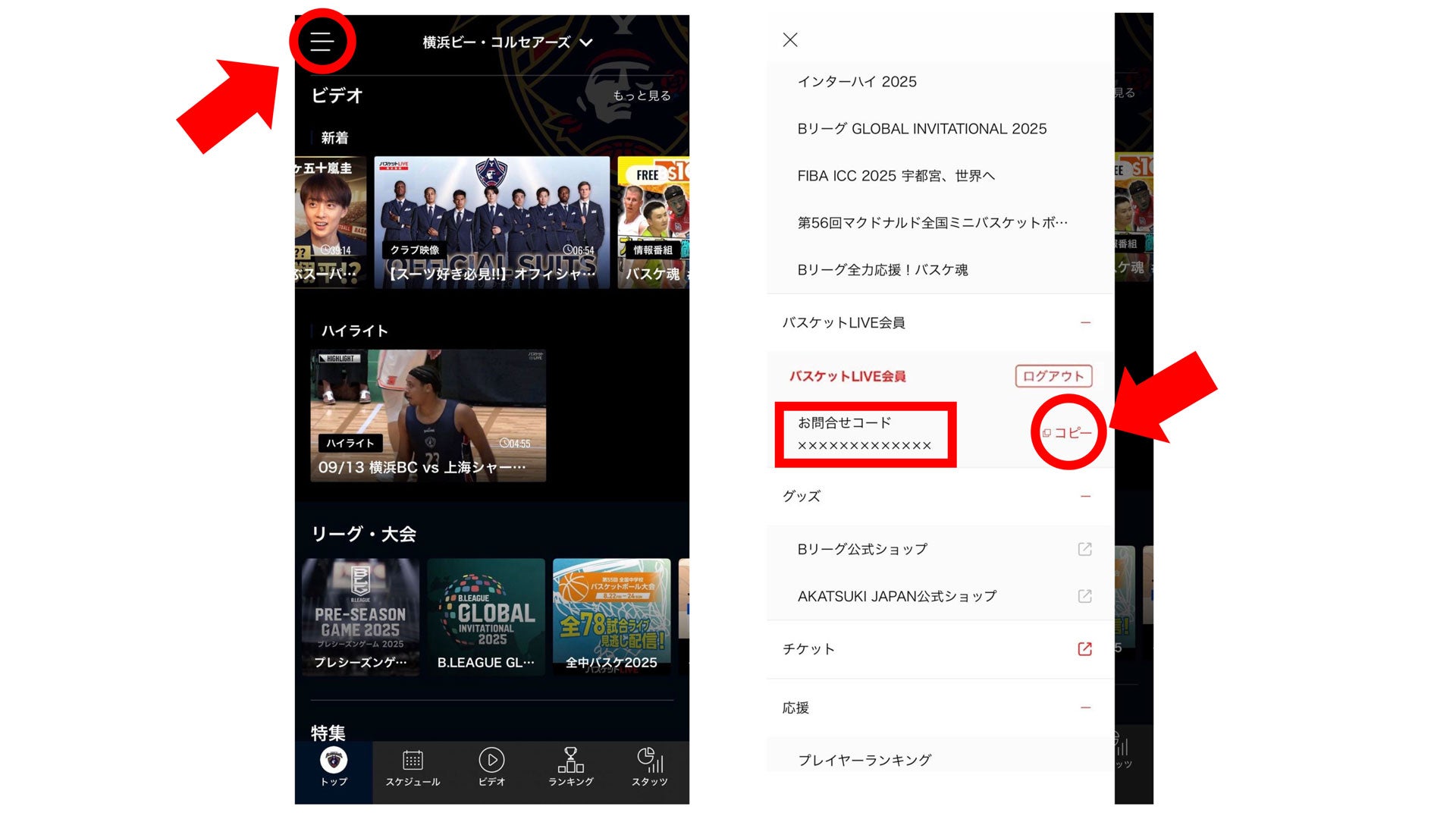Open the hamburger menu icon
This screenshot has height=819, width=1456.
point(322,41)
